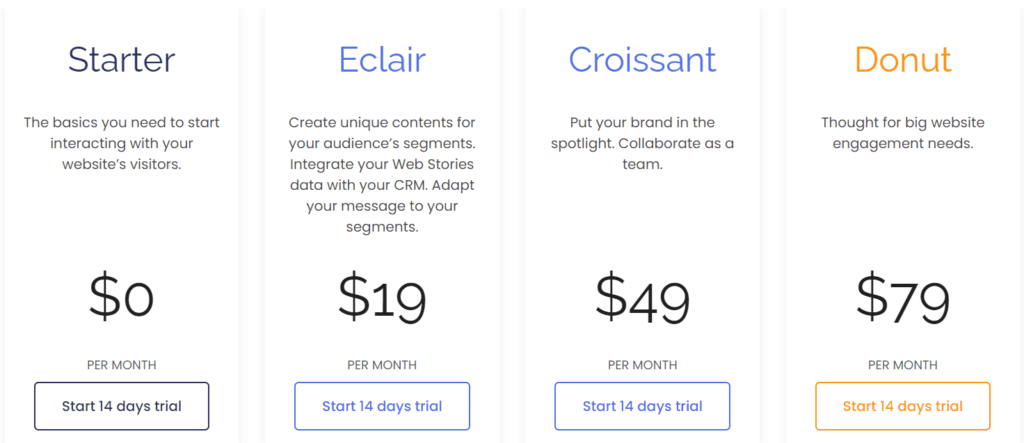Click the Starter plan description text
Viewport: 1024px width, 443px height.
122,143
